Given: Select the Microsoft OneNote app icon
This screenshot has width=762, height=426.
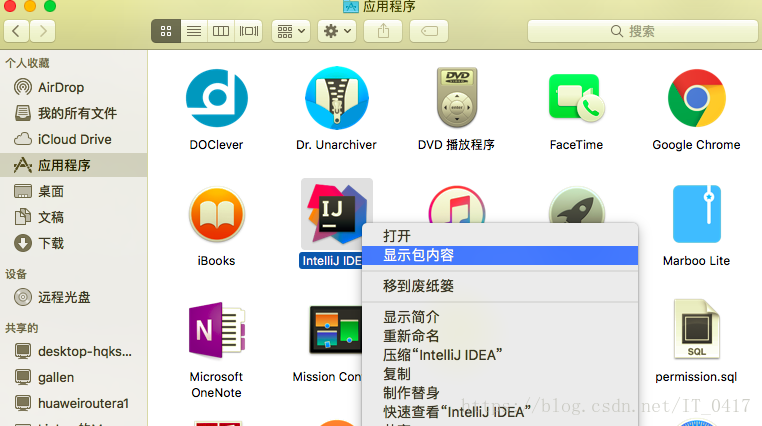Looking at the screenshot, I should pyautogui.click(x=217, y=331).
